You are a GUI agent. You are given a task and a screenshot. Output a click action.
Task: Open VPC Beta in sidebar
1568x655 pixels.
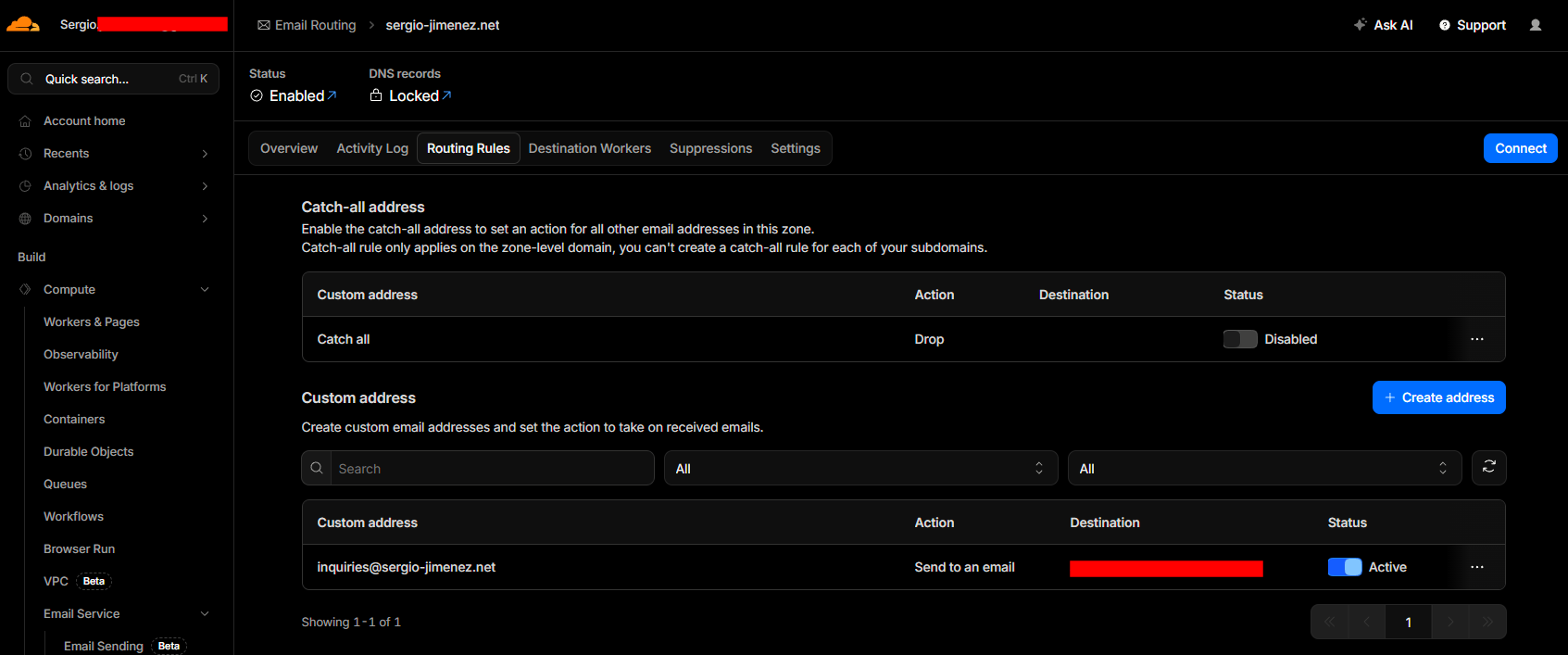(77, 582)
